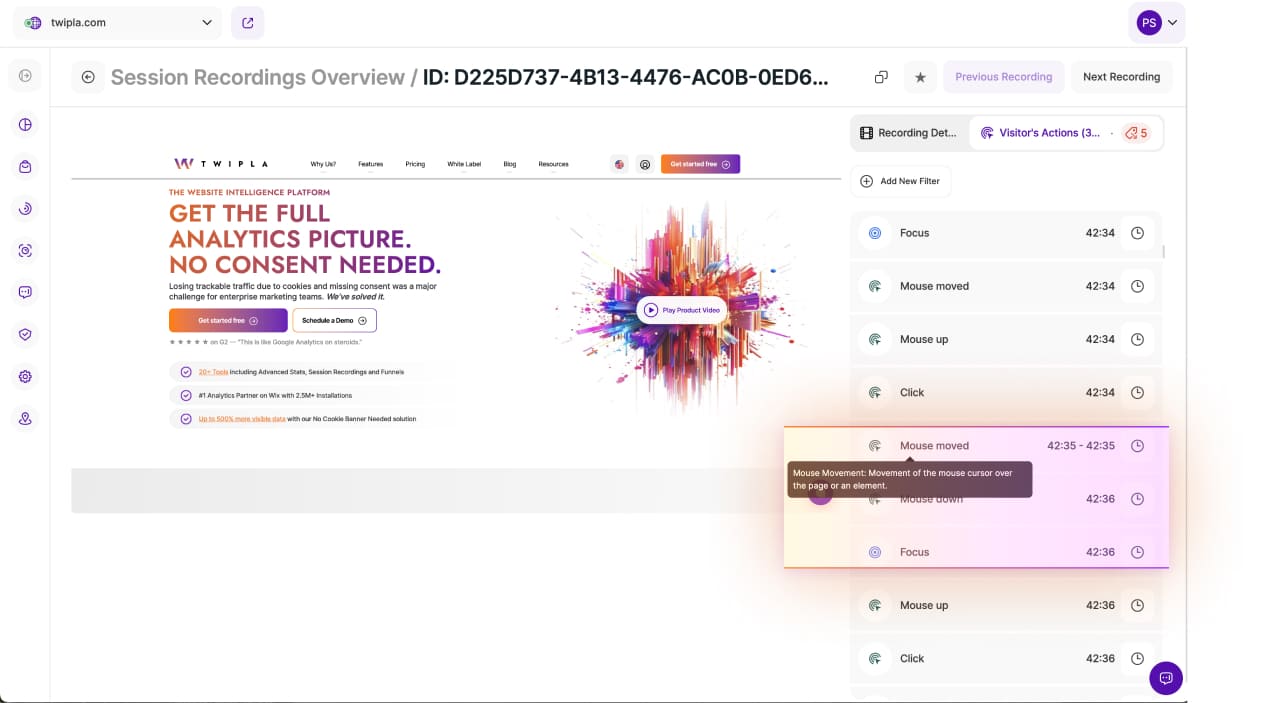Click the Play Product Video button in recording

(x=681, y=310)
